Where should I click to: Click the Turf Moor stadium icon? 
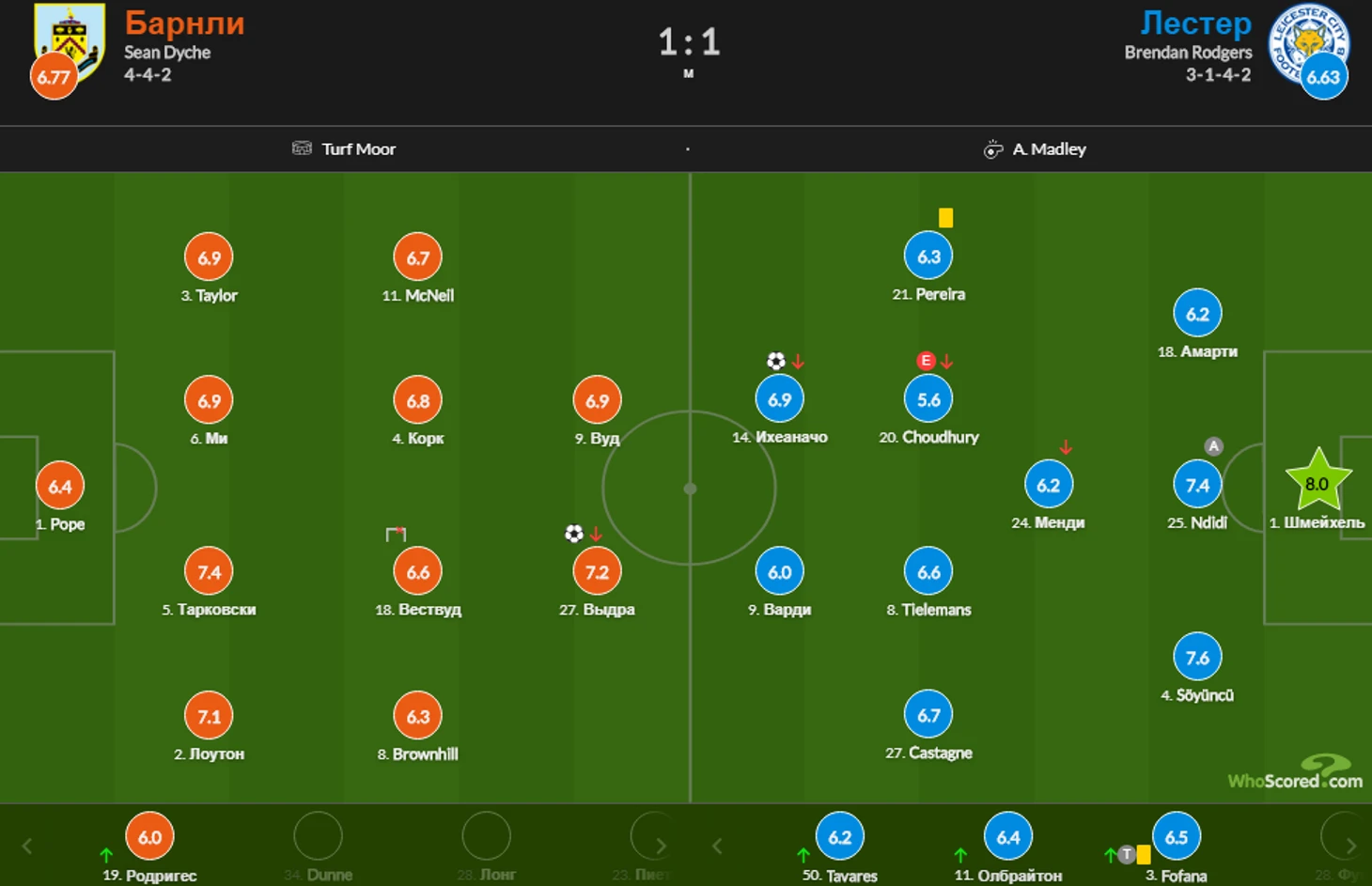pyautogui.click(x=302, y=148)
